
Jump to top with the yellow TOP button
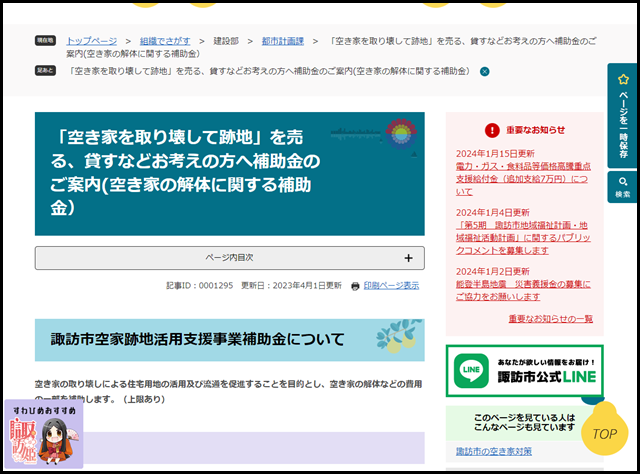(x=604, y=434)
